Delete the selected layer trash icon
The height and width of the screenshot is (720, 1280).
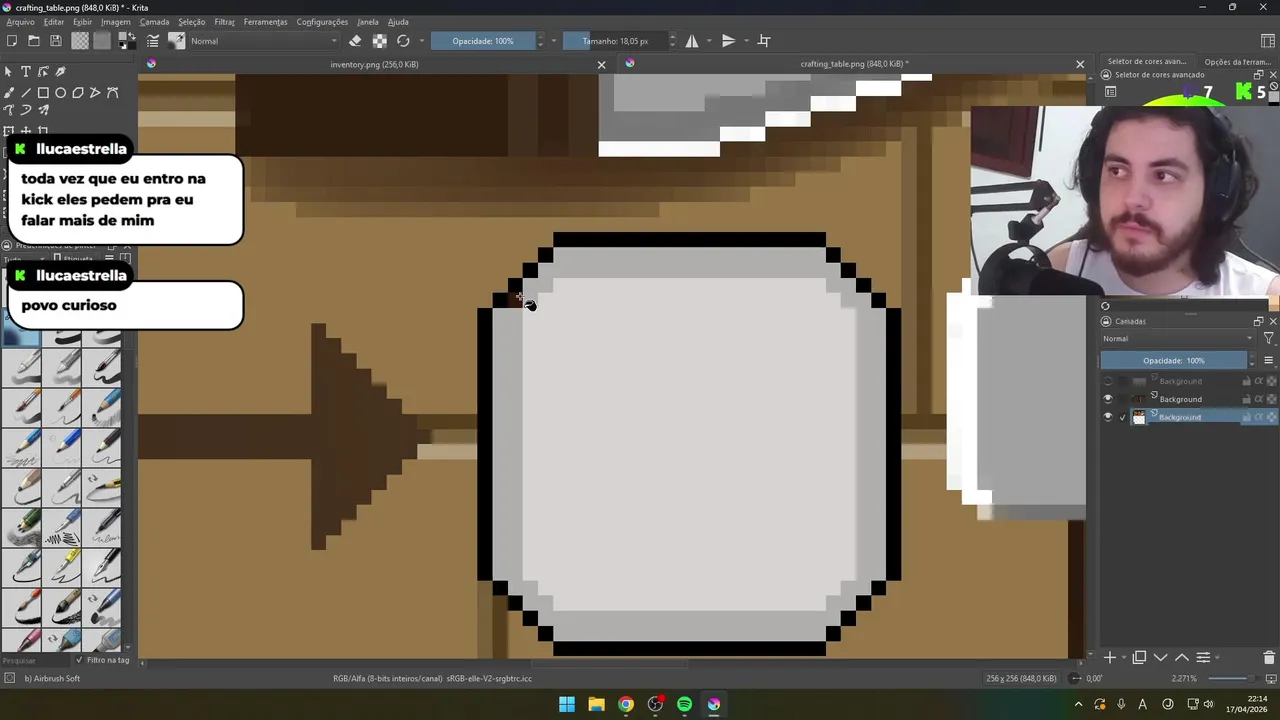(1269, 657)
